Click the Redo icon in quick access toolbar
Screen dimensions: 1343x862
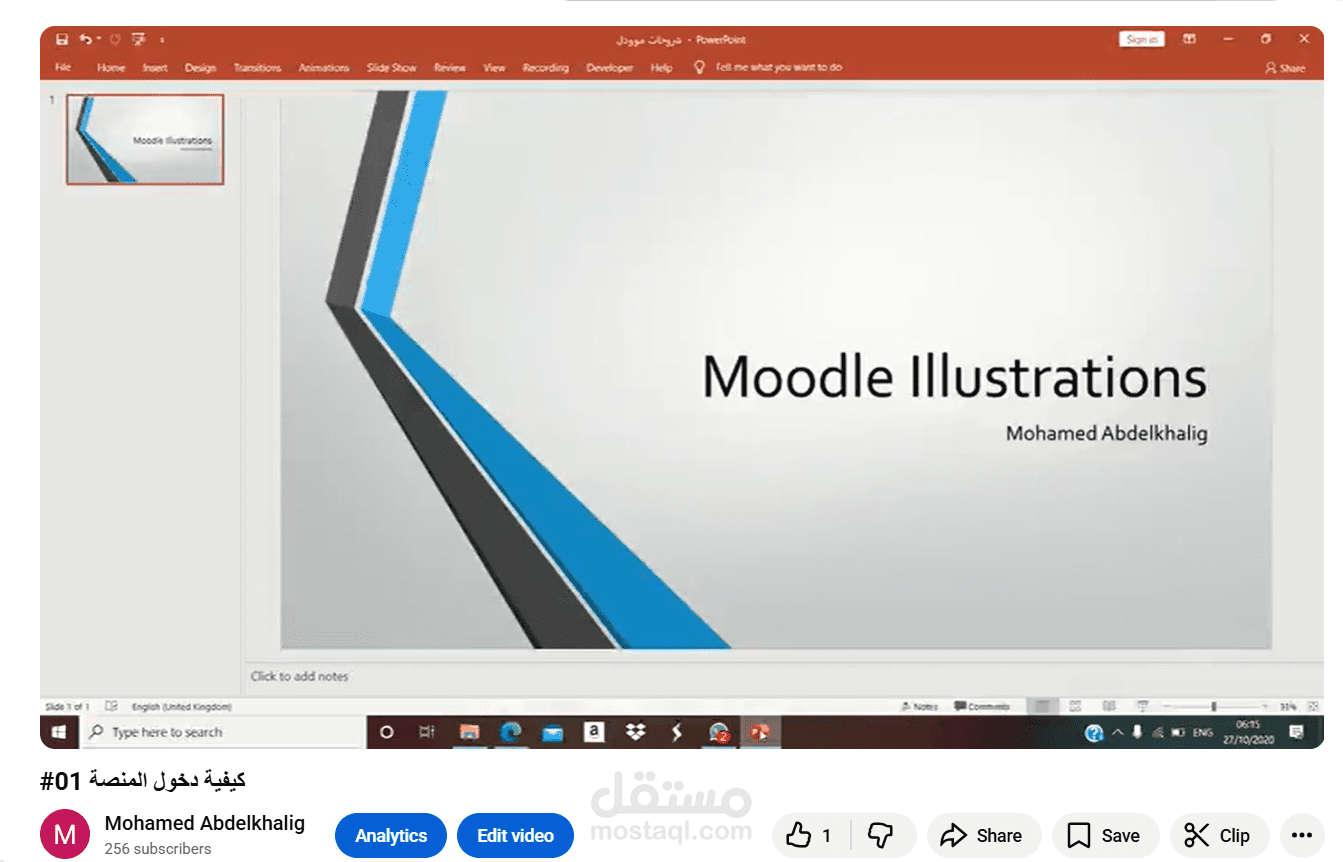(x=115, y=40)
